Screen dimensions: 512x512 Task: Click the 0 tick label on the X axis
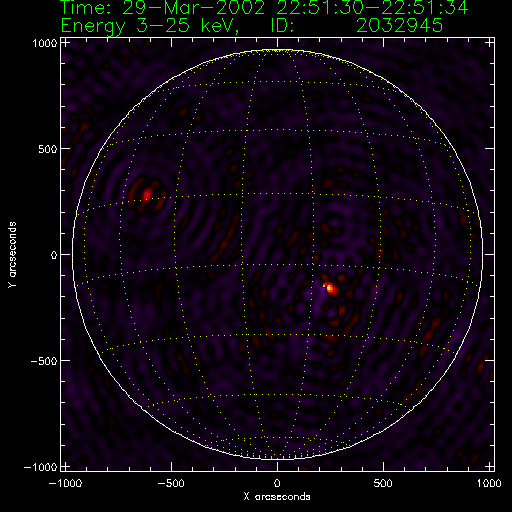[x=277, y=483]
